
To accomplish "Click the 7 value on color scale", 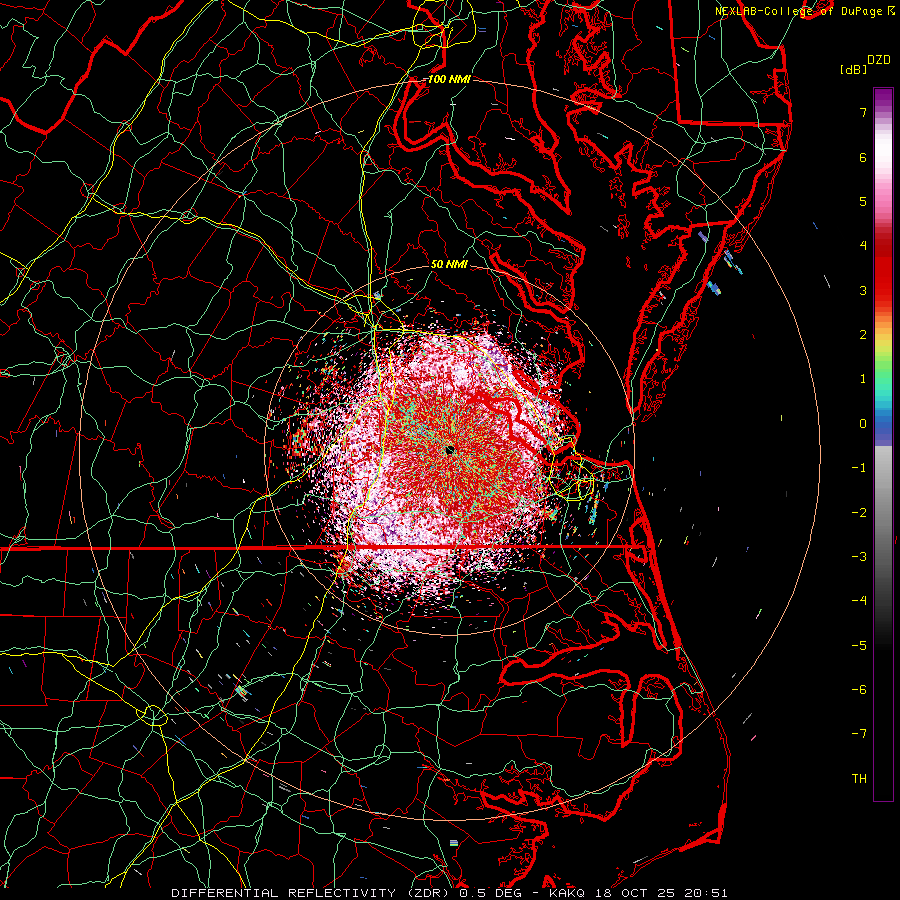I will pyautogui.click(x=863, y=112).
